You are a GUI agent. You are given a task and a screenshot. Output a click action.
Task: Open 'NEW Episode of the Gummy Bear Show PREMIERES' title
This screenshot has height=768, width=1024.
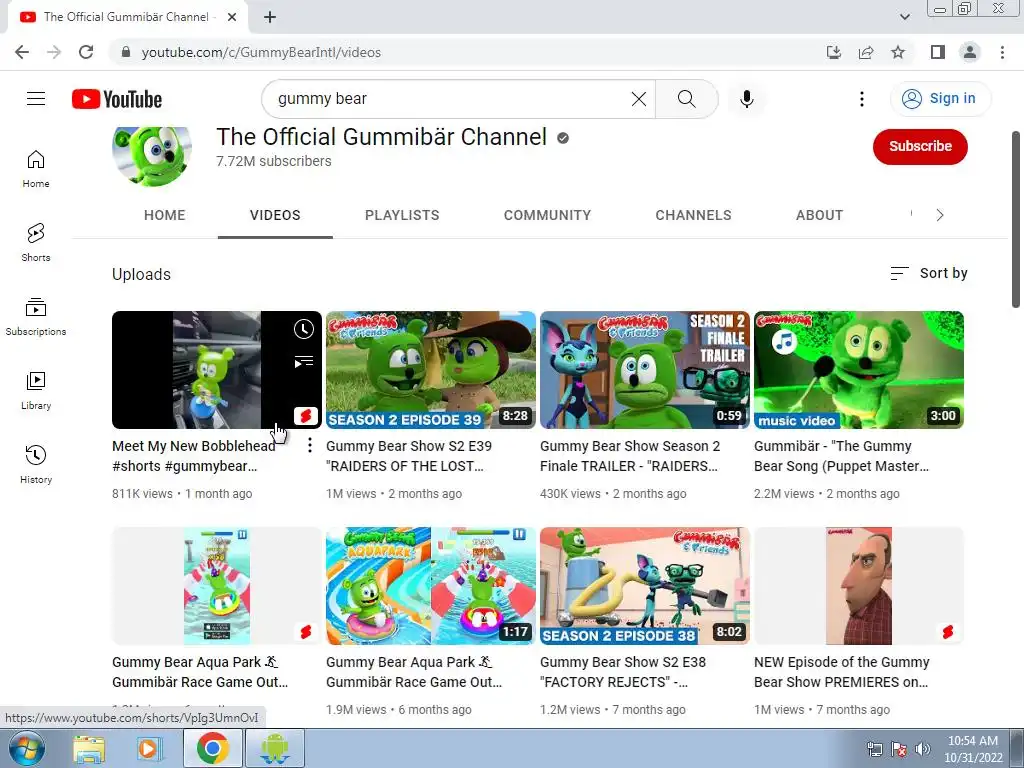coord(842,672)
